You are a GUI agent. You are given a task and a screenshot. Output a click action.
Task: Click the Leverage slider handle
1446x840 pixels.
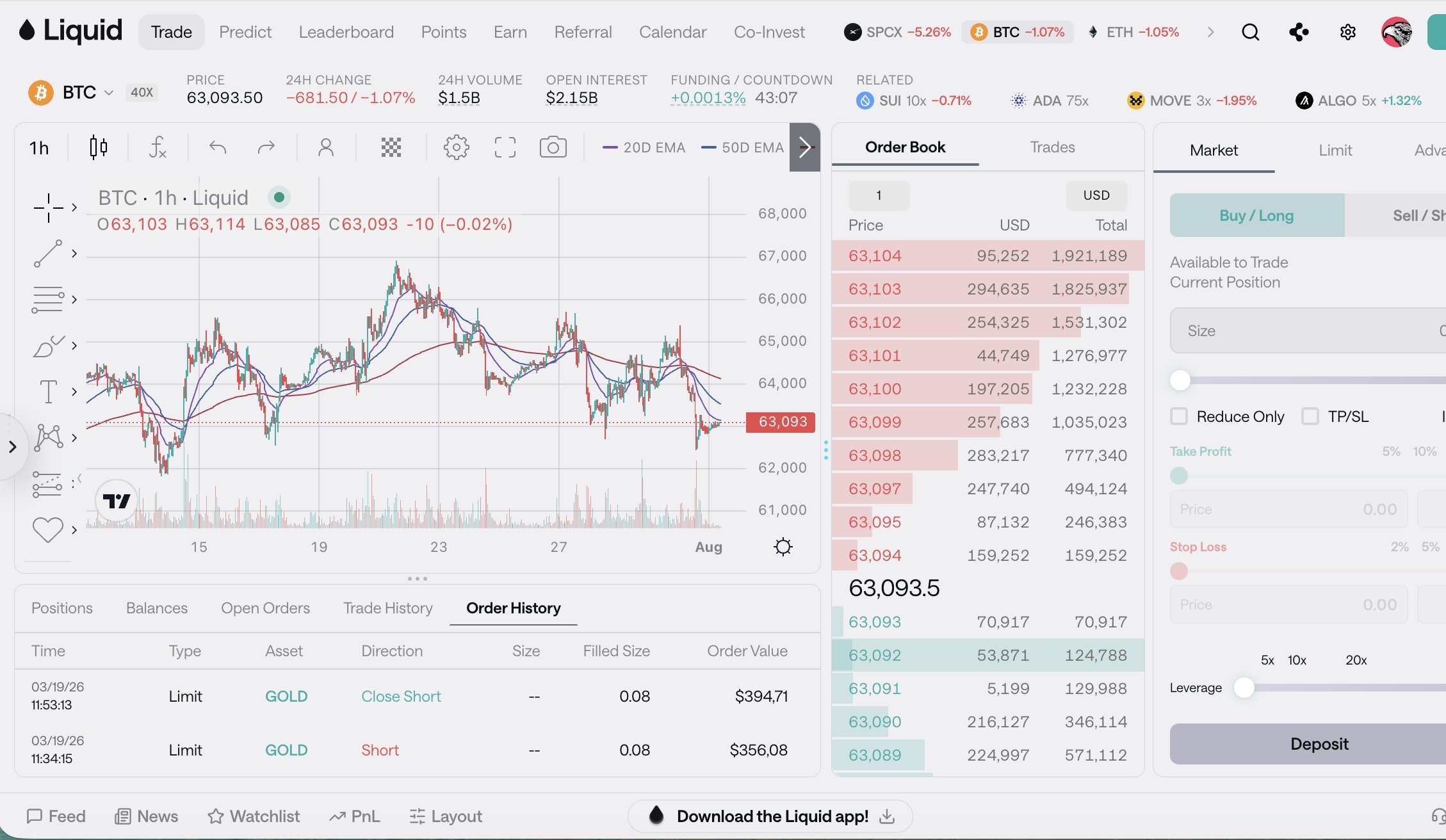click(x=1244, y=688)
